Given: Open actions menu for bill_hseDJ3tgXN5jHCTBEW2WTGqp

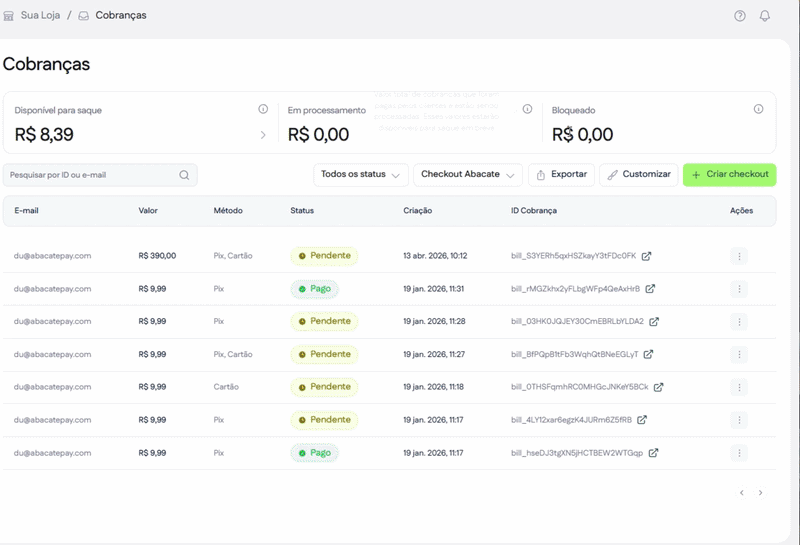Looking at the screenshot, I should [x=739, y=453].
